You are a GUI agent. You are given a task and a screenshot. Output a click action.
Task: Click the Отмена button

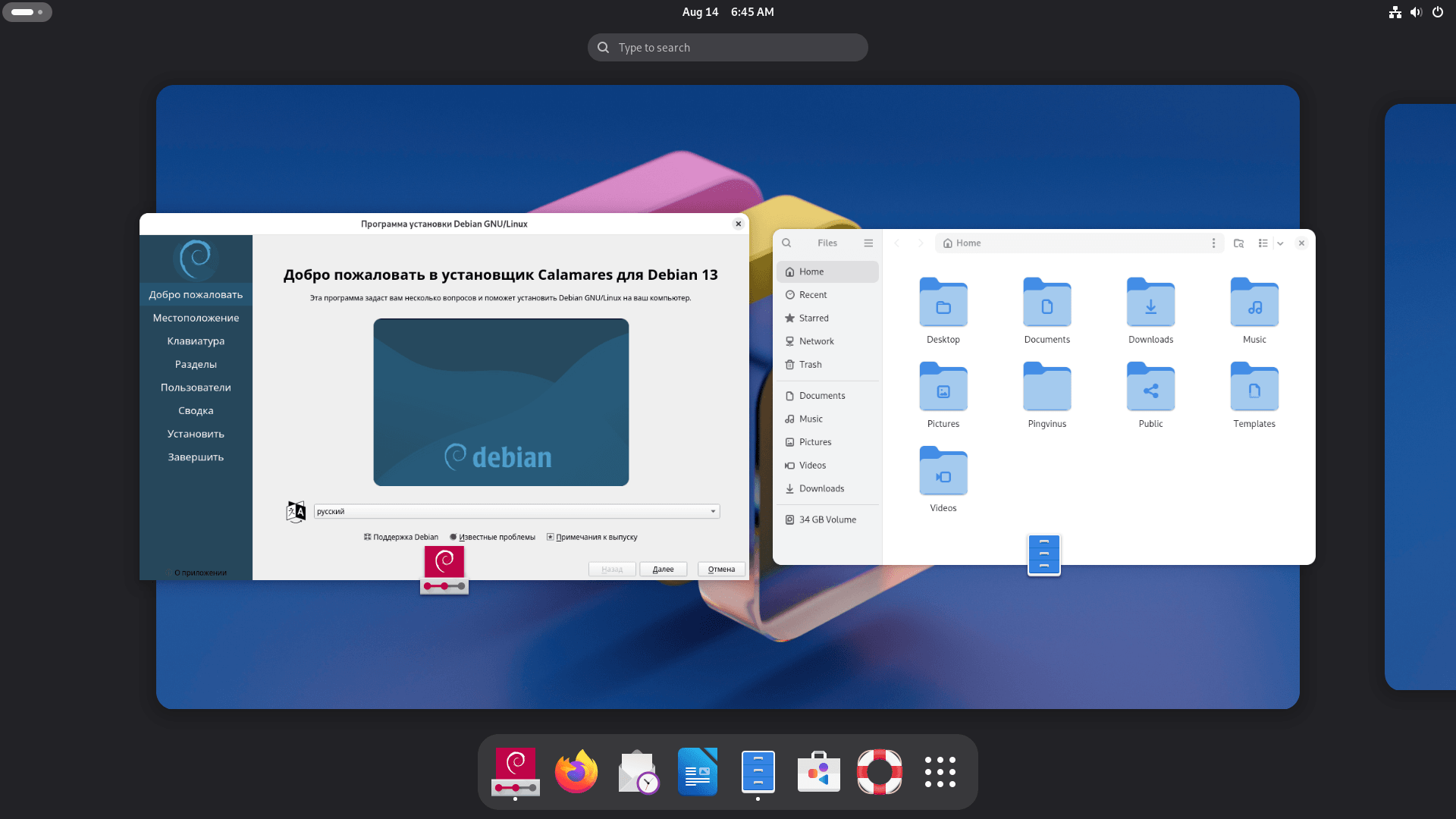click(x=721, y=570)
